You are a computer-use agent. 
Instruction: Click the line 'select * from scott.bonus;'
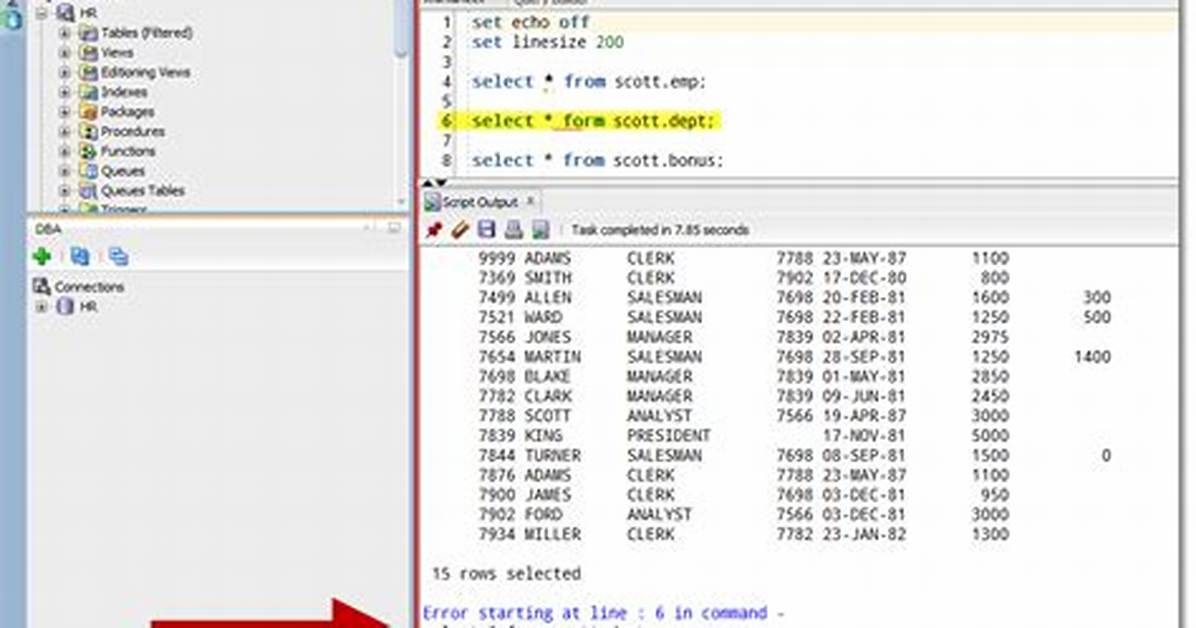click(597, 160)
